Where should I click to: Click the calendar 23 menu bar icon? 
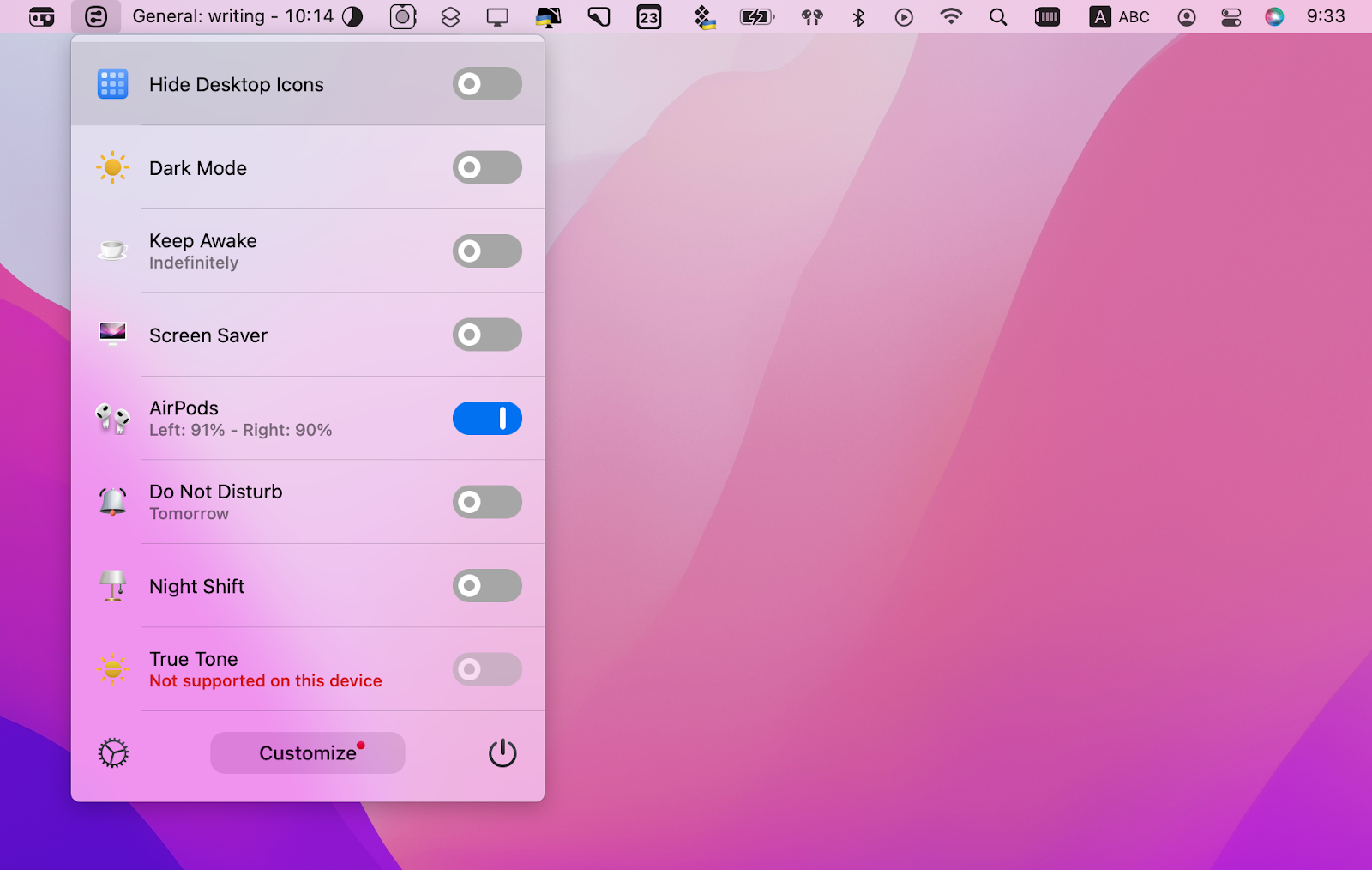point(649,17)
